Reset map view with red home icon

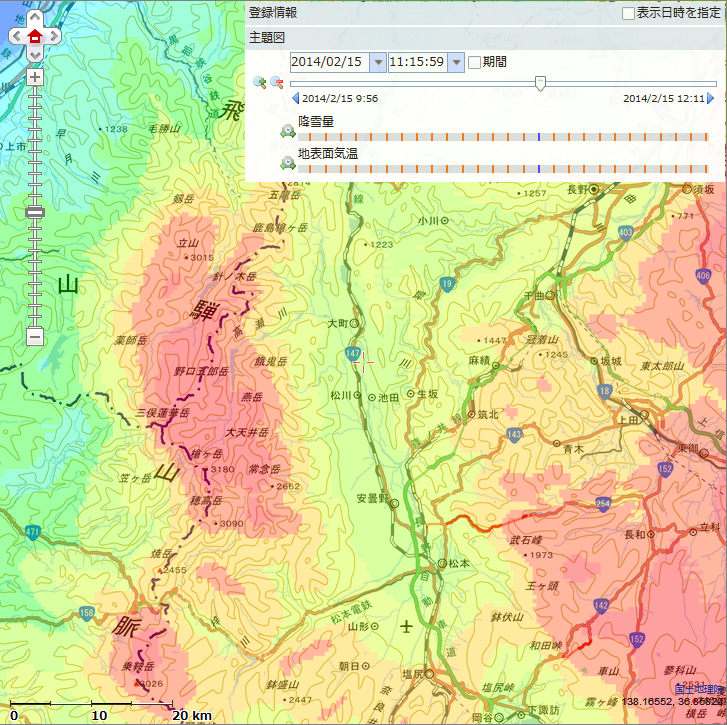[x=35, y=36]
